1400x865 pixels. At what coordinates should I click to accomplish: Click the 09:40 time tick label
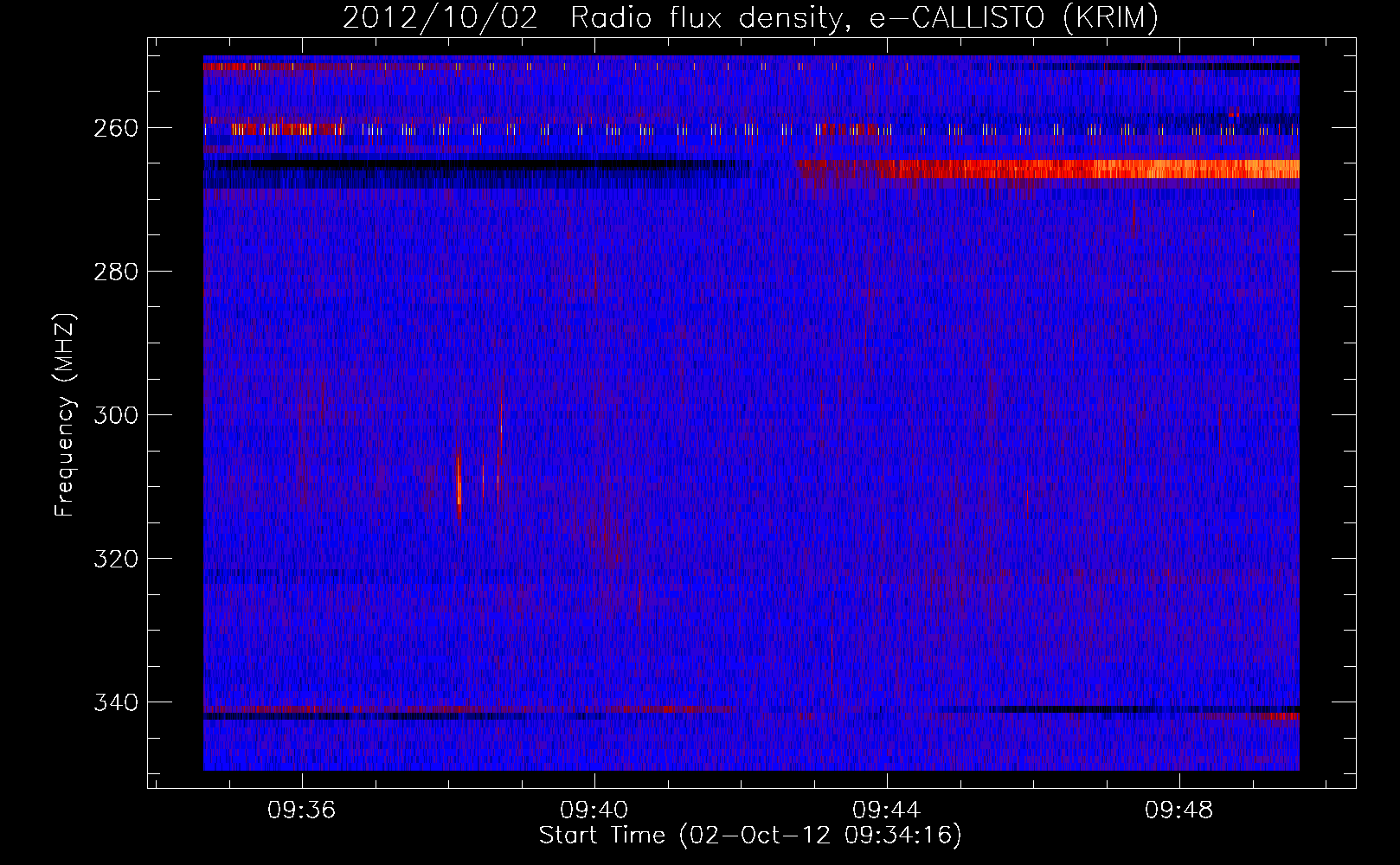[x=594, y=811]
